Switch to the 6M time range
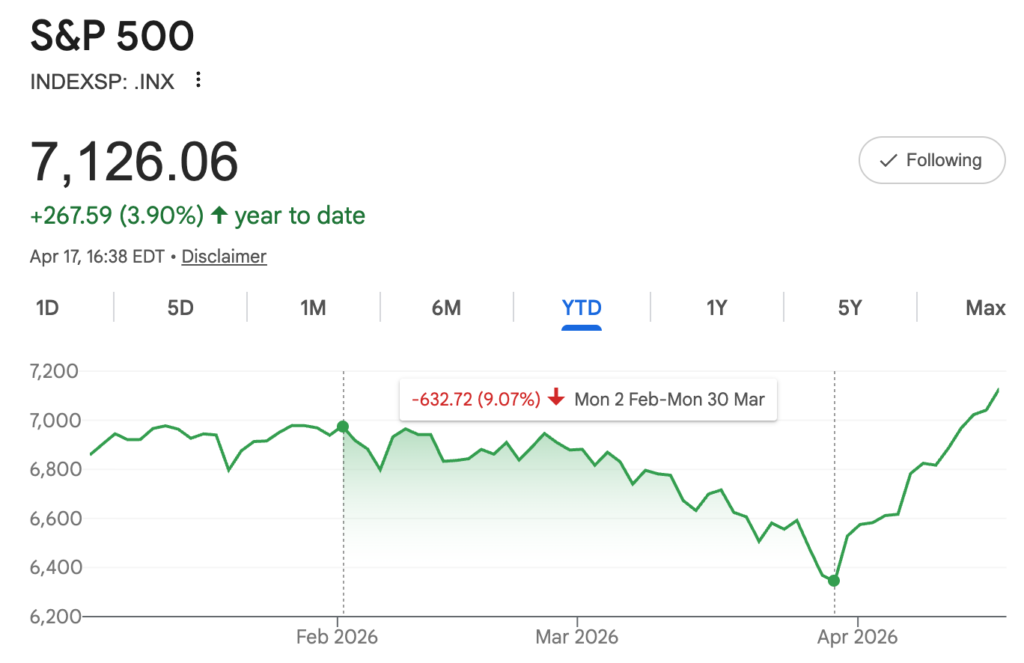 pos(446,308)
